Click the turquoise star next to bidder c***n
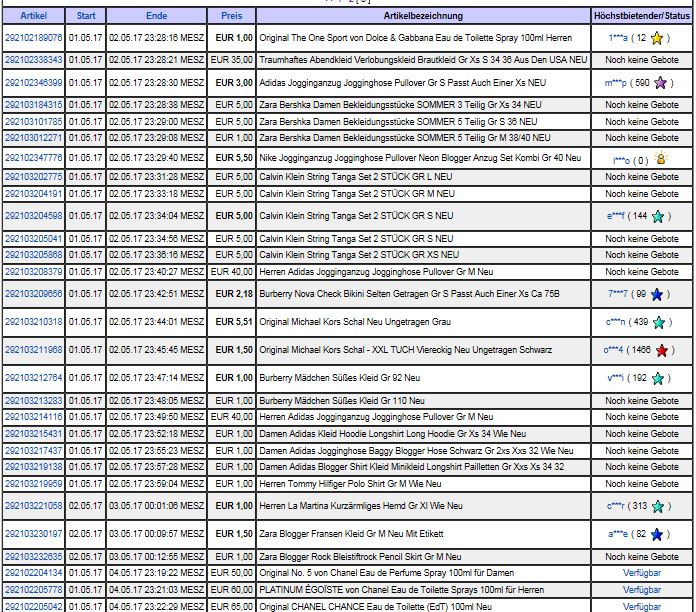The width and height of the screenshot is (696, 612). (x=659, y=322)
